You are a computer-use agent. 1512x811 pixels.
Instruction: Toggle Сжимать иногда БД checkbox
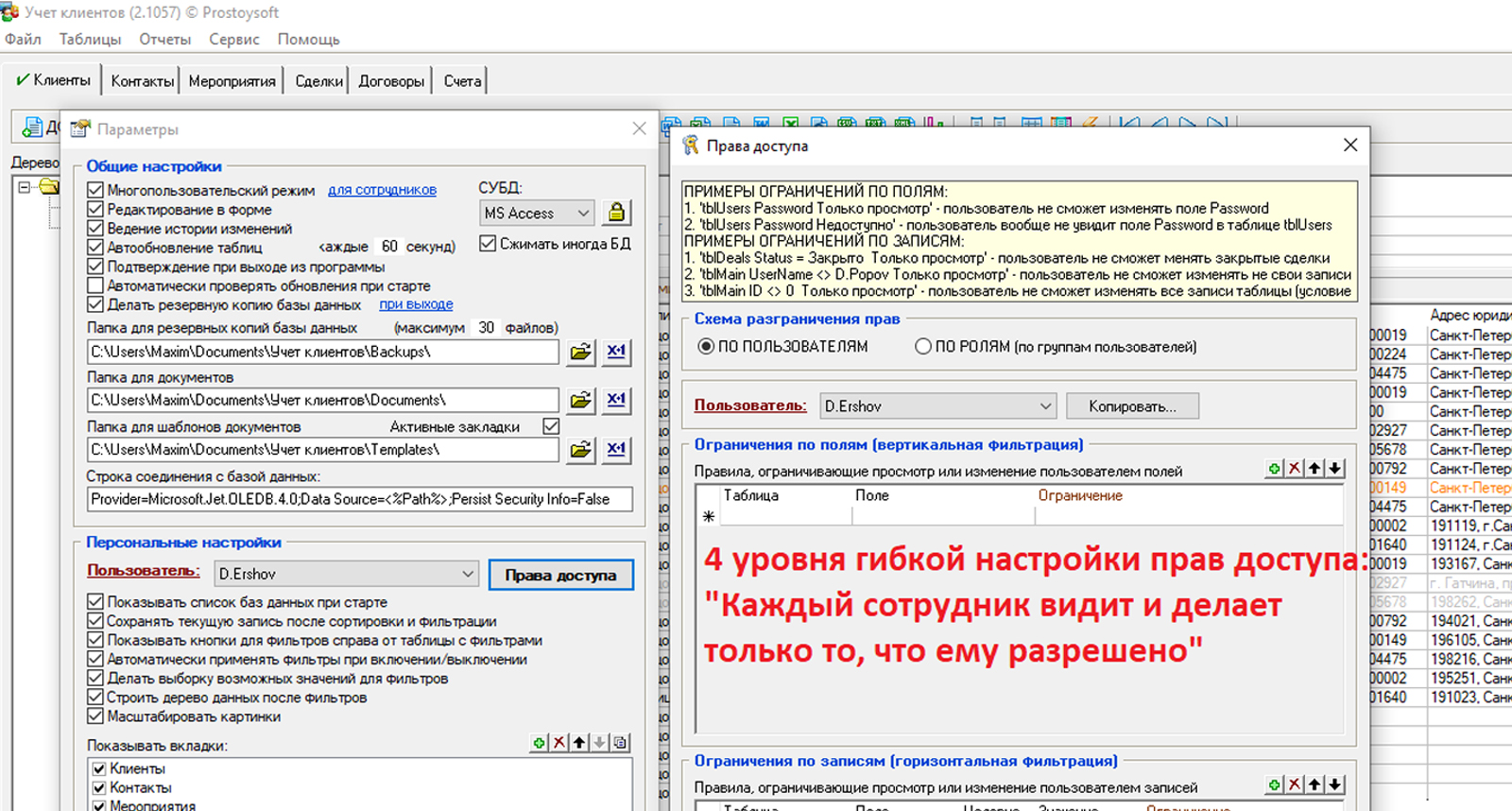pos(488,243)
